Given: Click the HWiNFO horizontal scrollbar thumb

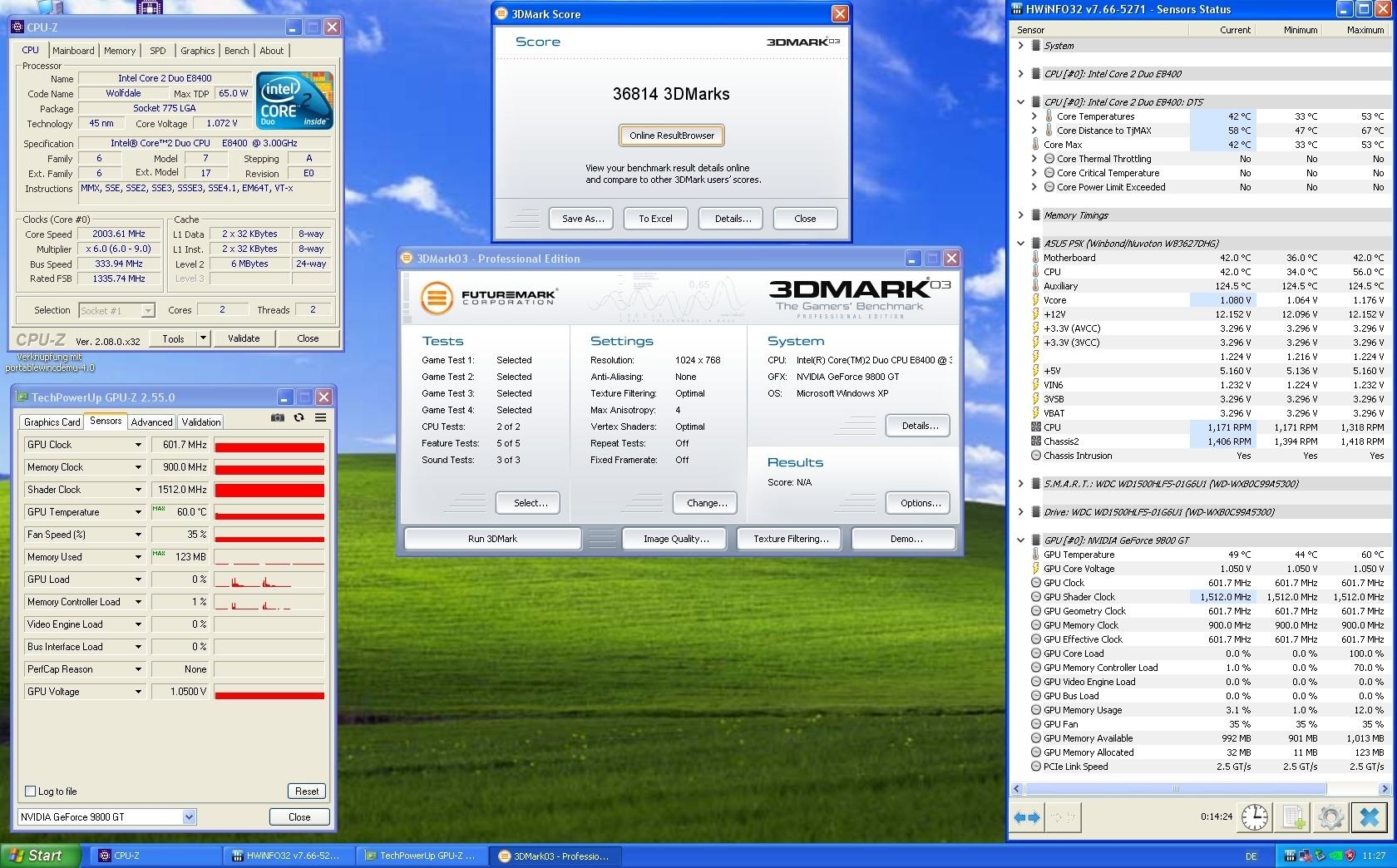Looking at the screenshot, I should coord(1174,788).
